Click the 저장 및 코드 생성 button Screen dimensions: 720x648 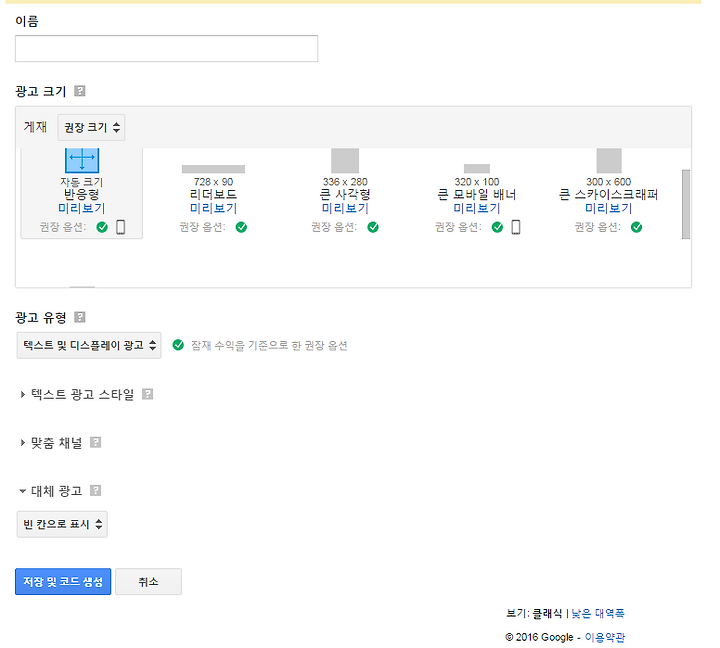63,581
